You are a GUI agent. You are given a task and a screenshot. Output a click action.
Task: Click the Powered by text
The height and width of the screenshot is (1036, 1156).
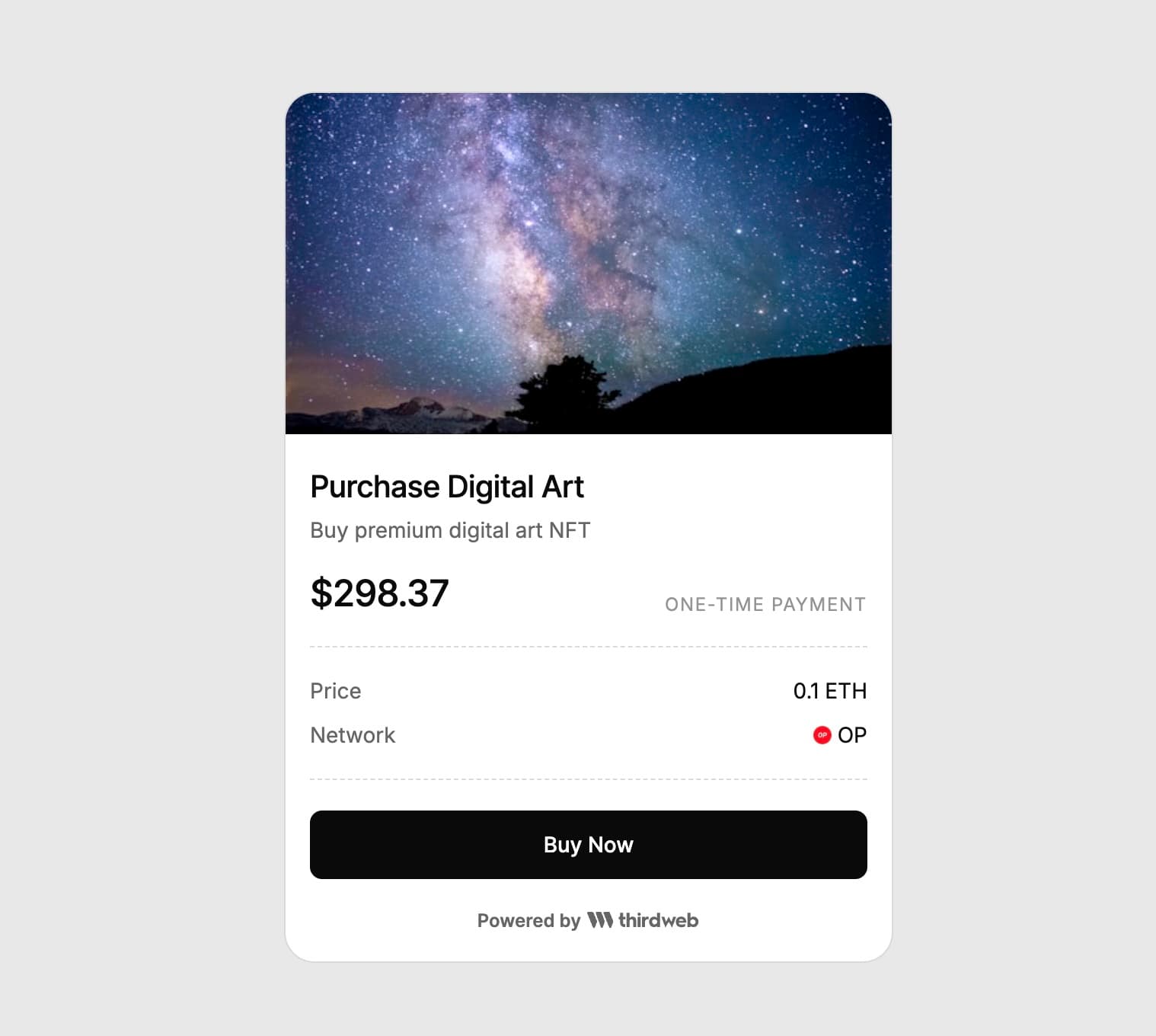tap(529, 920)
